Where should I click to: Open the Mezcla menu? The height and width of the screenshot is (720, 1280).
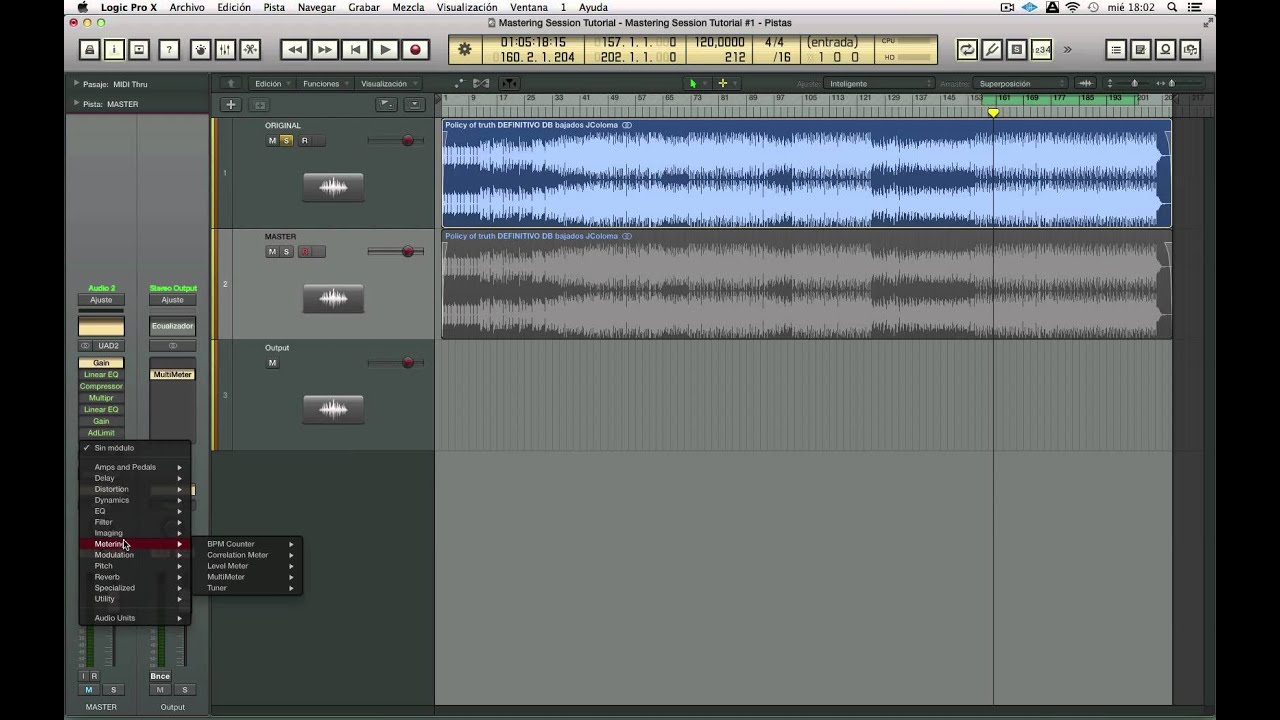click(x=408, y=7)
